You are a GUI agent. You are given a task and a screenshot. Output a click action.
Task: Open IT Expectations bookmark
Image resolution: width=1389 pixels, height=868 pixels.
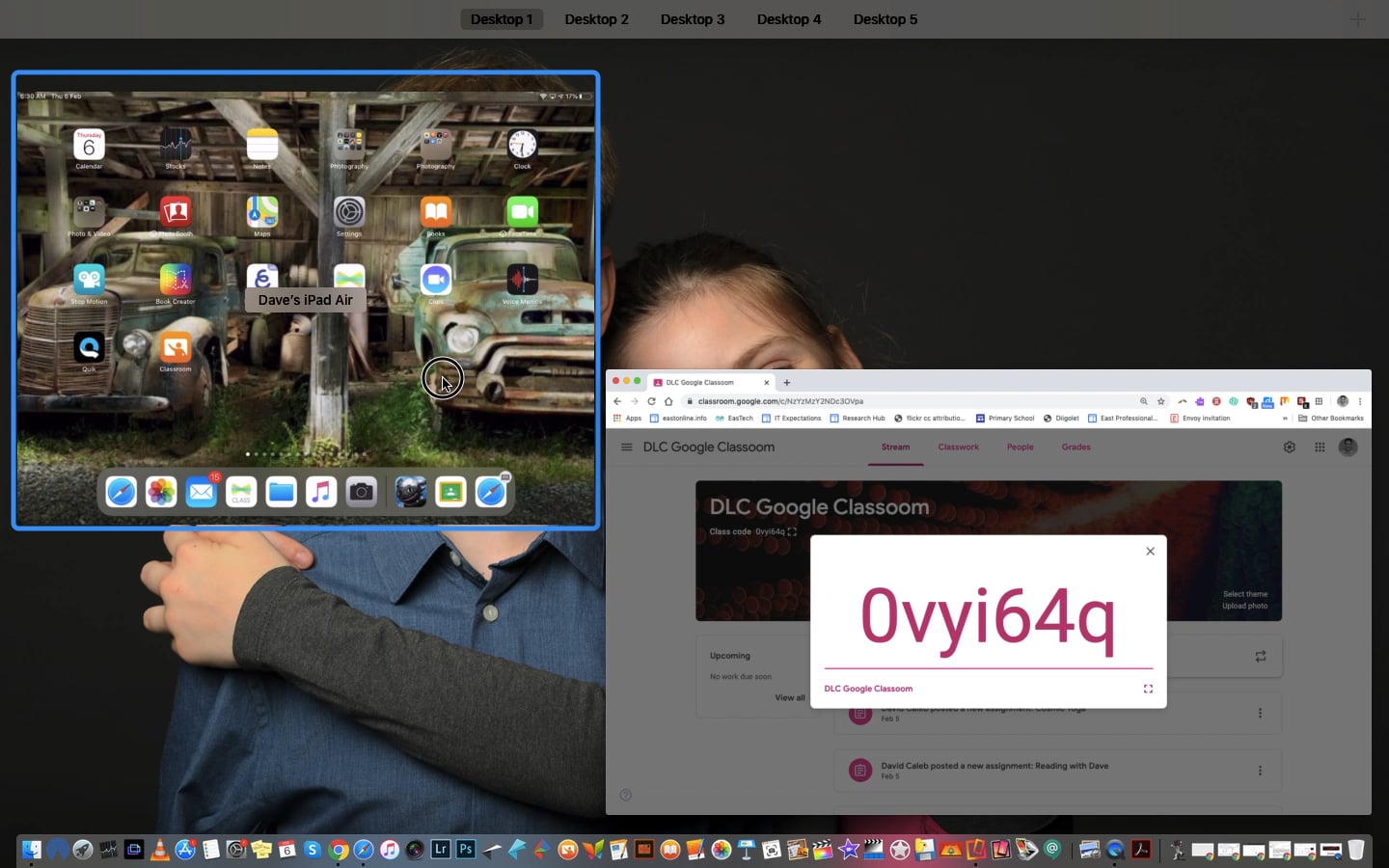click(x=792, y=419)
